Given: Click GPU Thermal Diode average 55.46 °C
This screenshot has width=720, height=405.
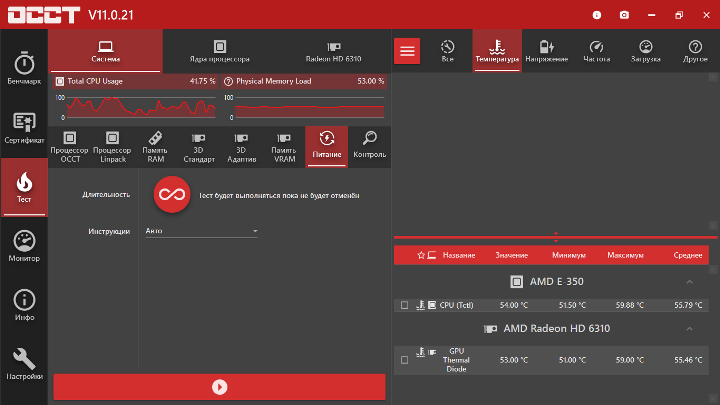Looking at the screenshot, I should click(688, 360).
